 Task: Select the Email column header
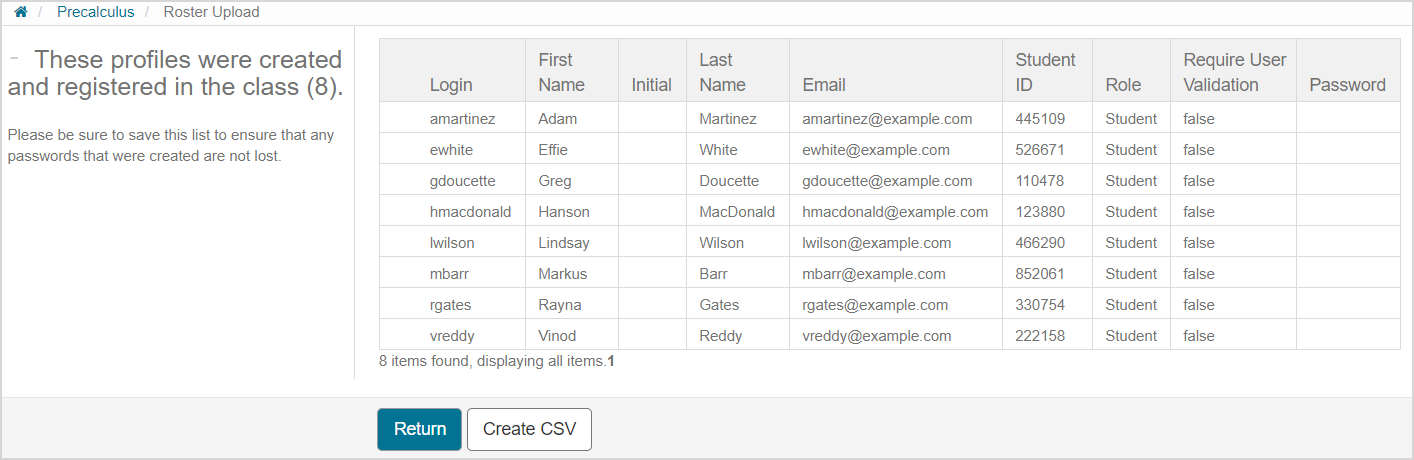pyautogui.click(x=824, y=85)
